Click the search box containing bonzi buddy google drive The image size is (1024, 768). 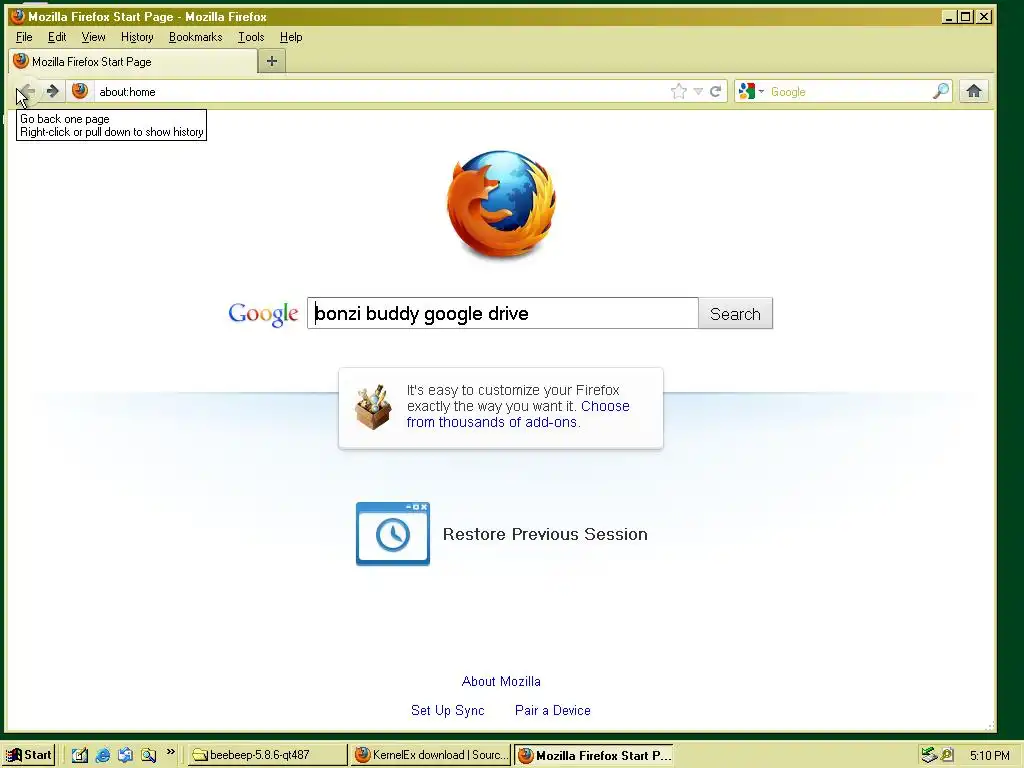tap(503, 313)
